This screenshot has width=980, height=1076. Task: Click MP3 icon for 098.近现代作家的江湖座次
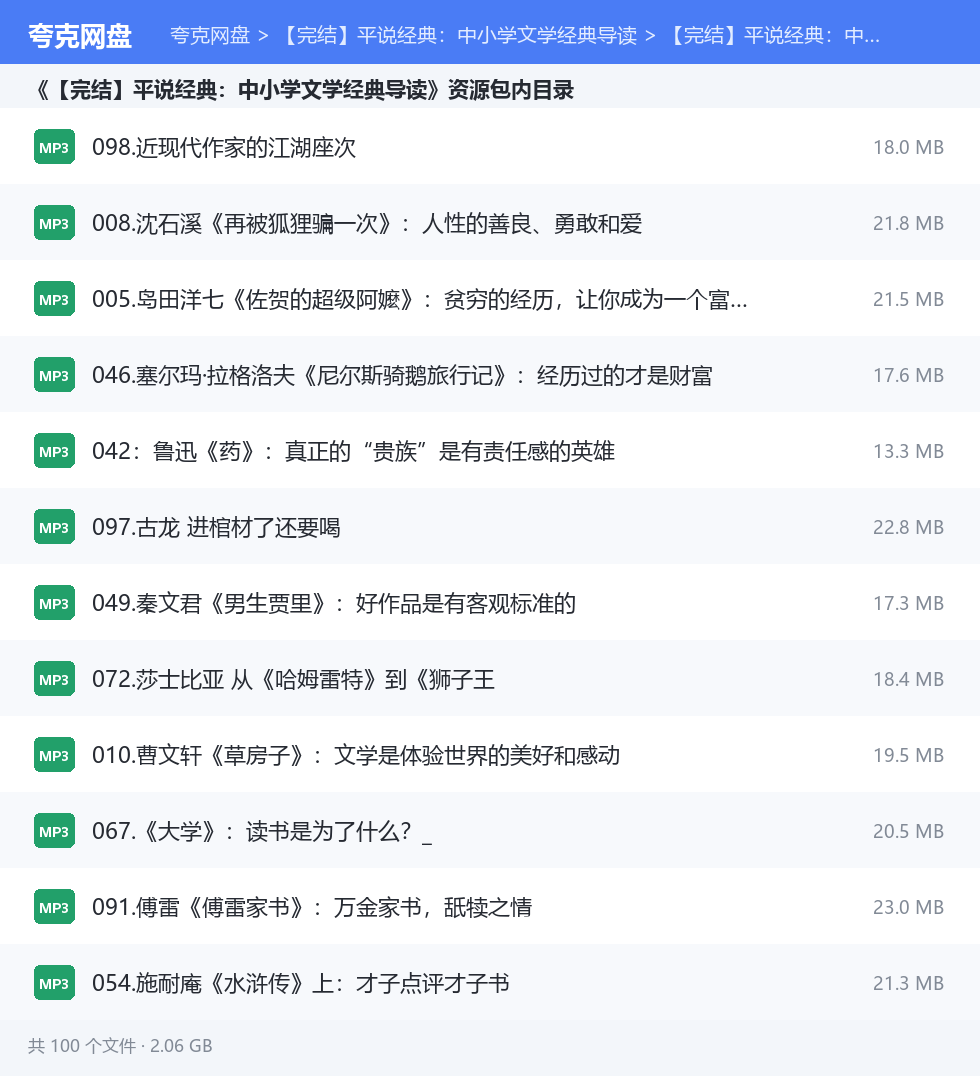coord(54,147)
